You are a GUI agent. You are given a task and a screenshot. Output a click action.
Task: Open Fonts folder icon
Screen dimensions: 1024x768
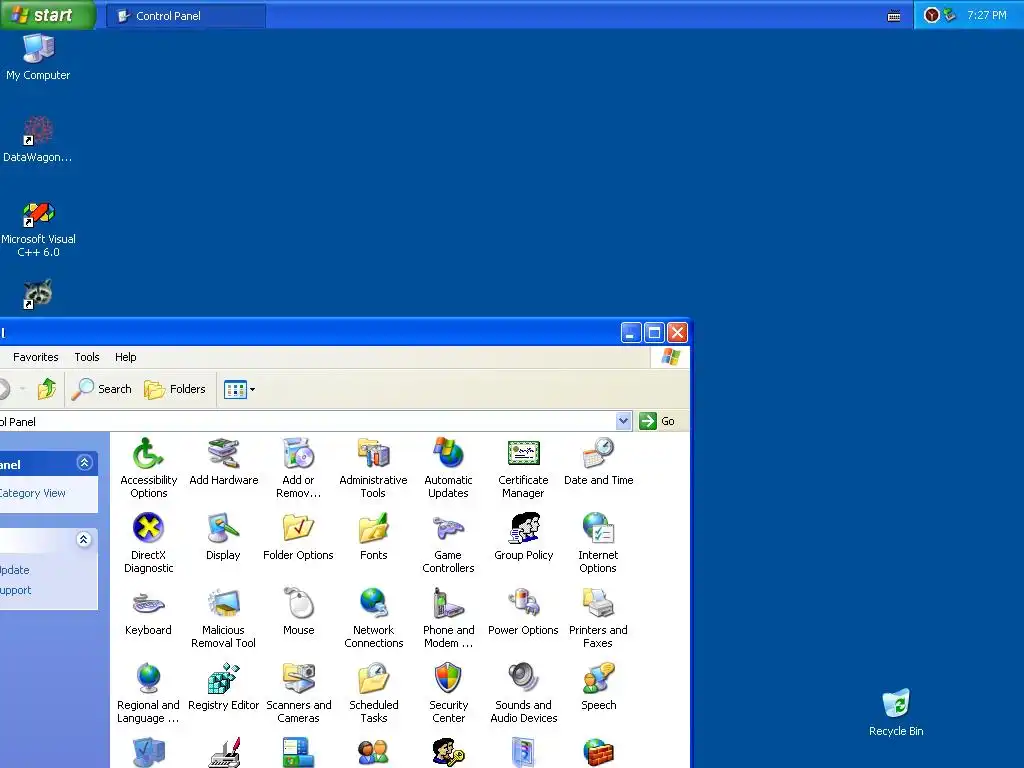click(374, 537)
